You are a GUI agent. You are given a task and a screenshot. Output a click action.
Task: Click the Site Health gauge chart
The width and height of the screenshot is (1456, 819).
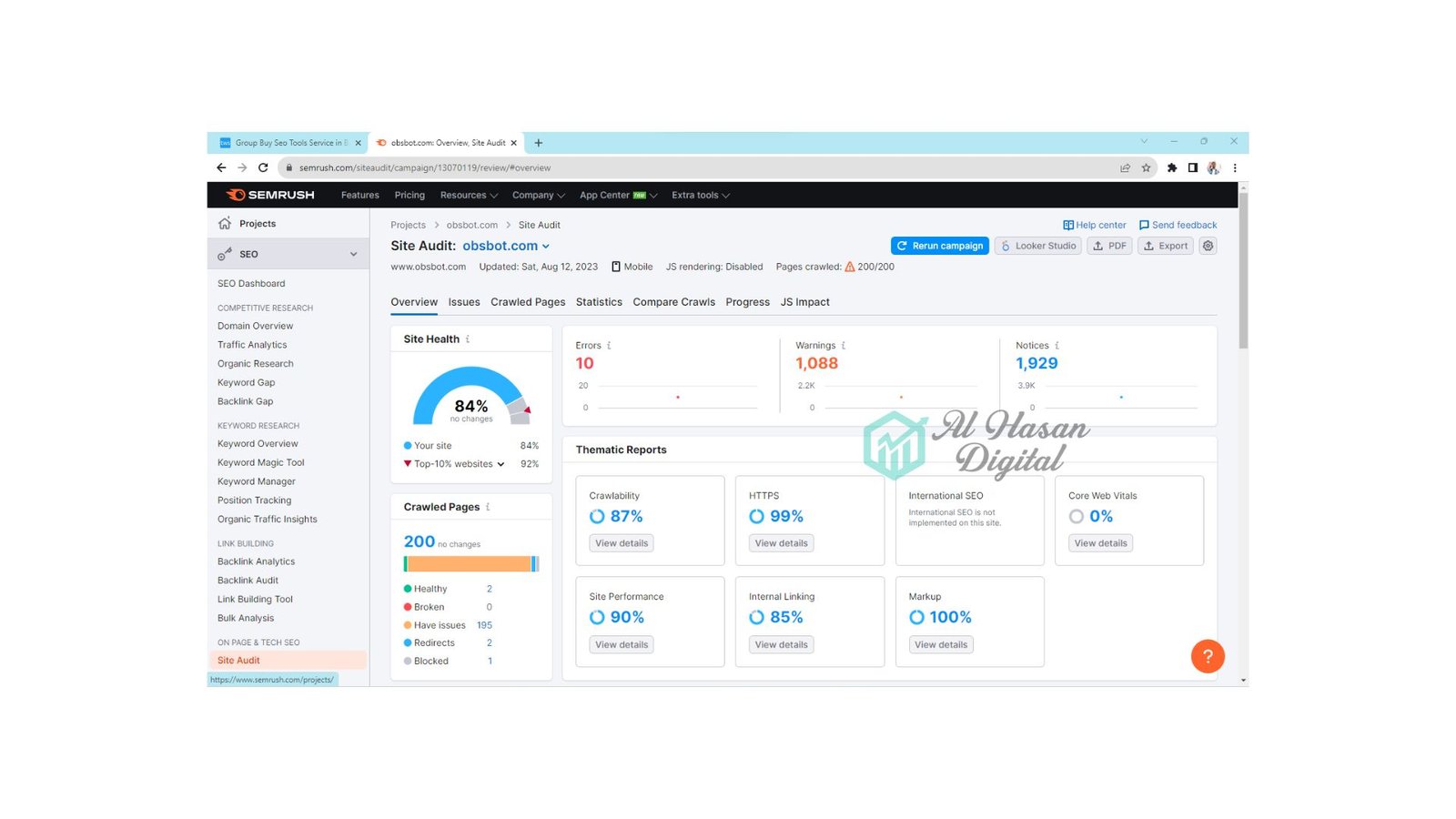471,396
